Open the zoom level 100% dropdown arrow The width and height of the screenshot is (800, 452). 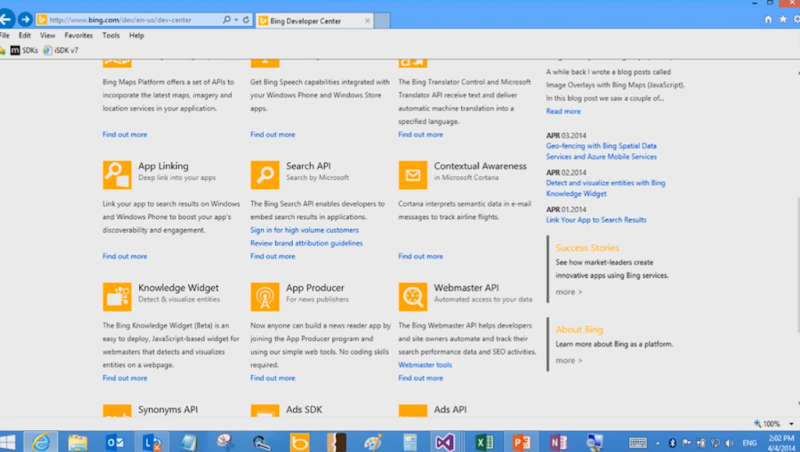[791, 423]
